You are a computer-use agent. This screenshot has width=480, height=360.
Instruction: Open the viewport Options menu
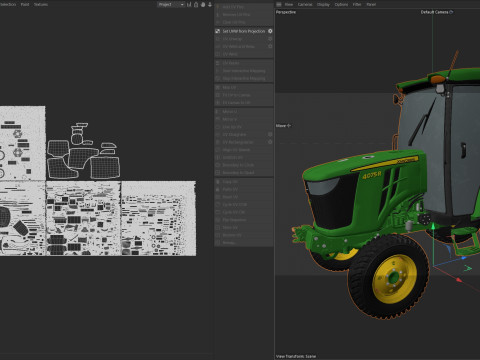[341, 4]
